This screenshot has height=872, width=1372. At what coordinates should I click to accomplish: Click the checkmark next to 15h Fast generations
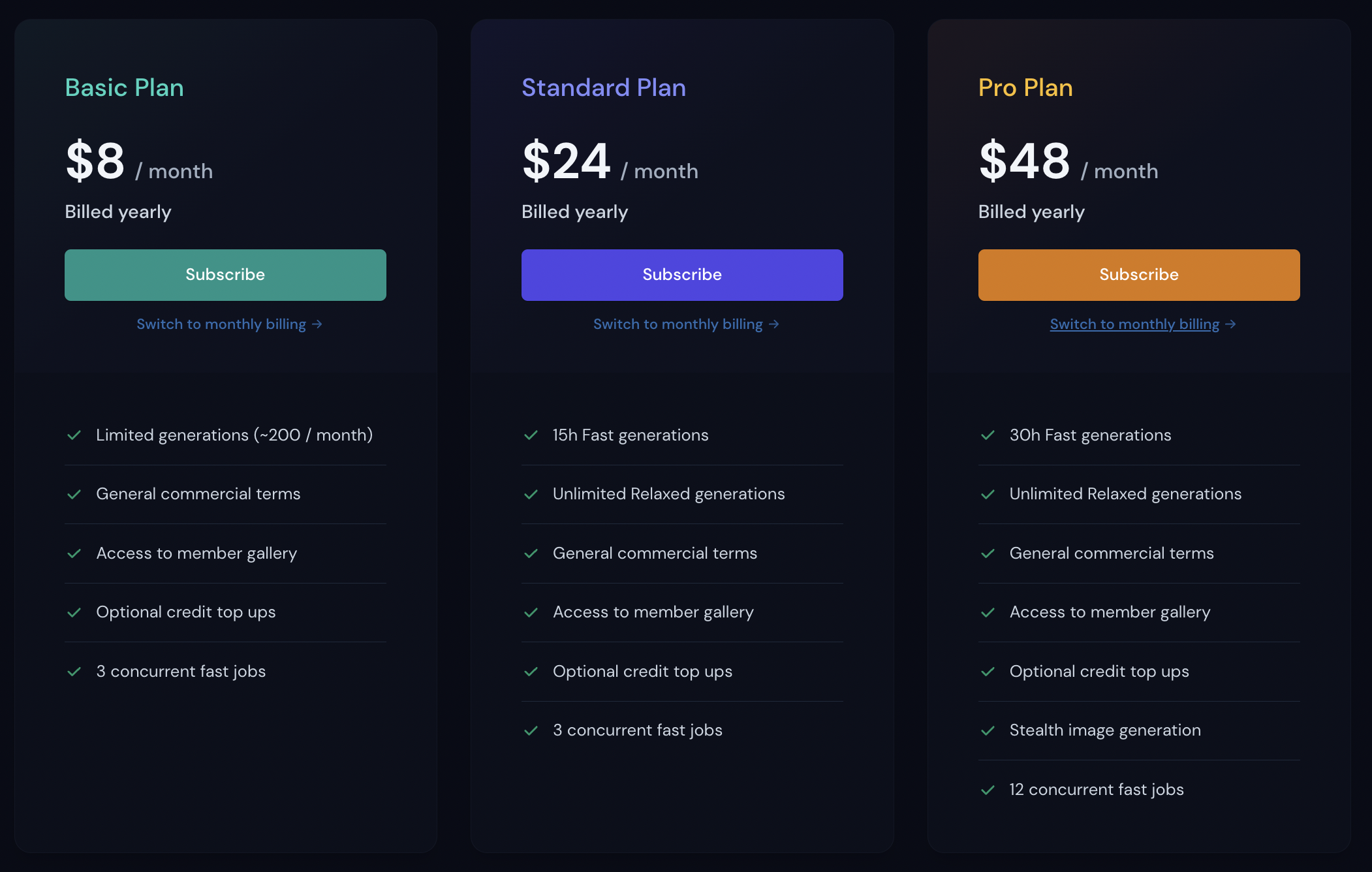(531, 435)
